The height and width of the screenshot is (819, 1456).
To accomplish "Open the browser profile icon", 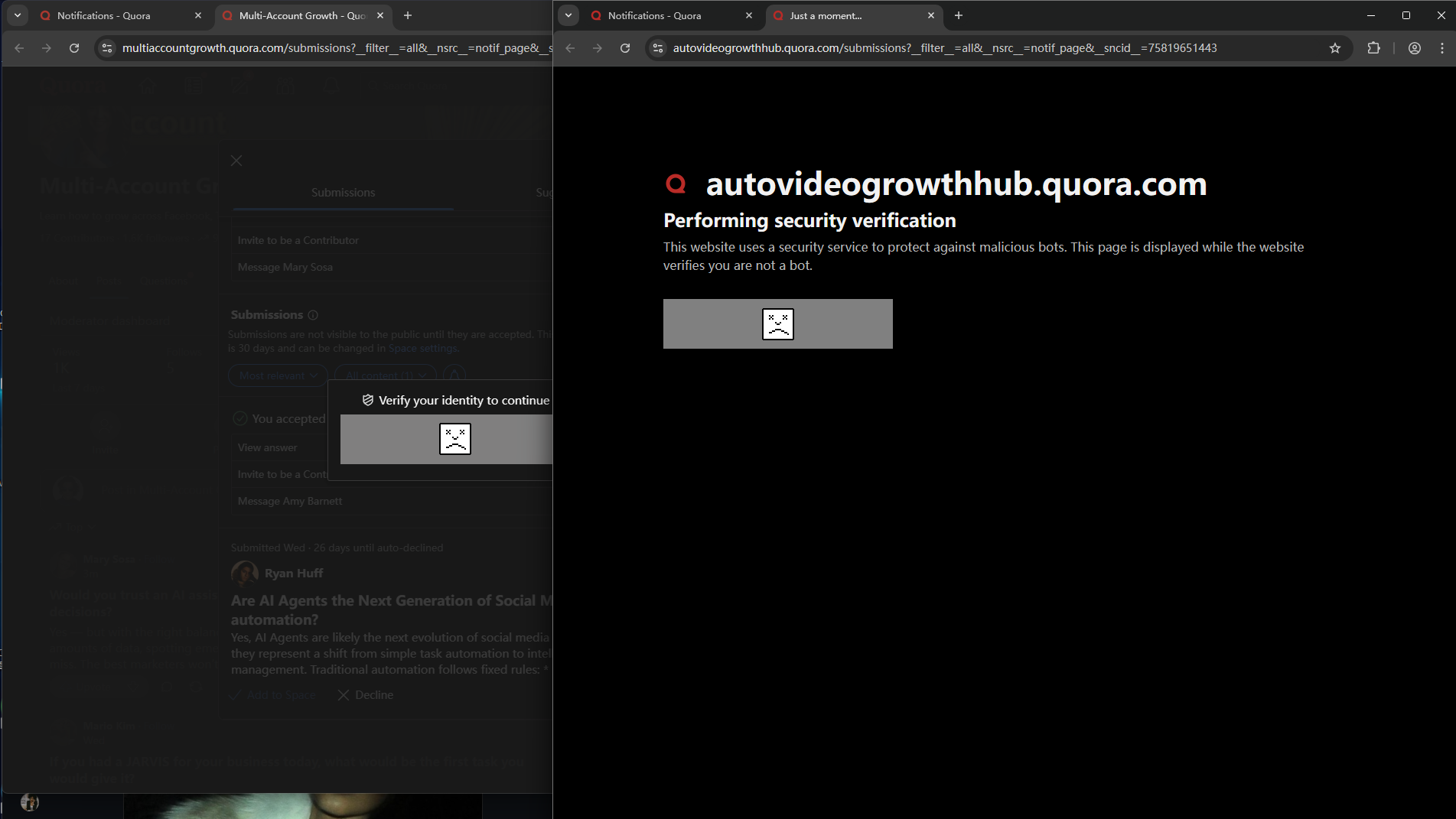I will point(1415,48).
